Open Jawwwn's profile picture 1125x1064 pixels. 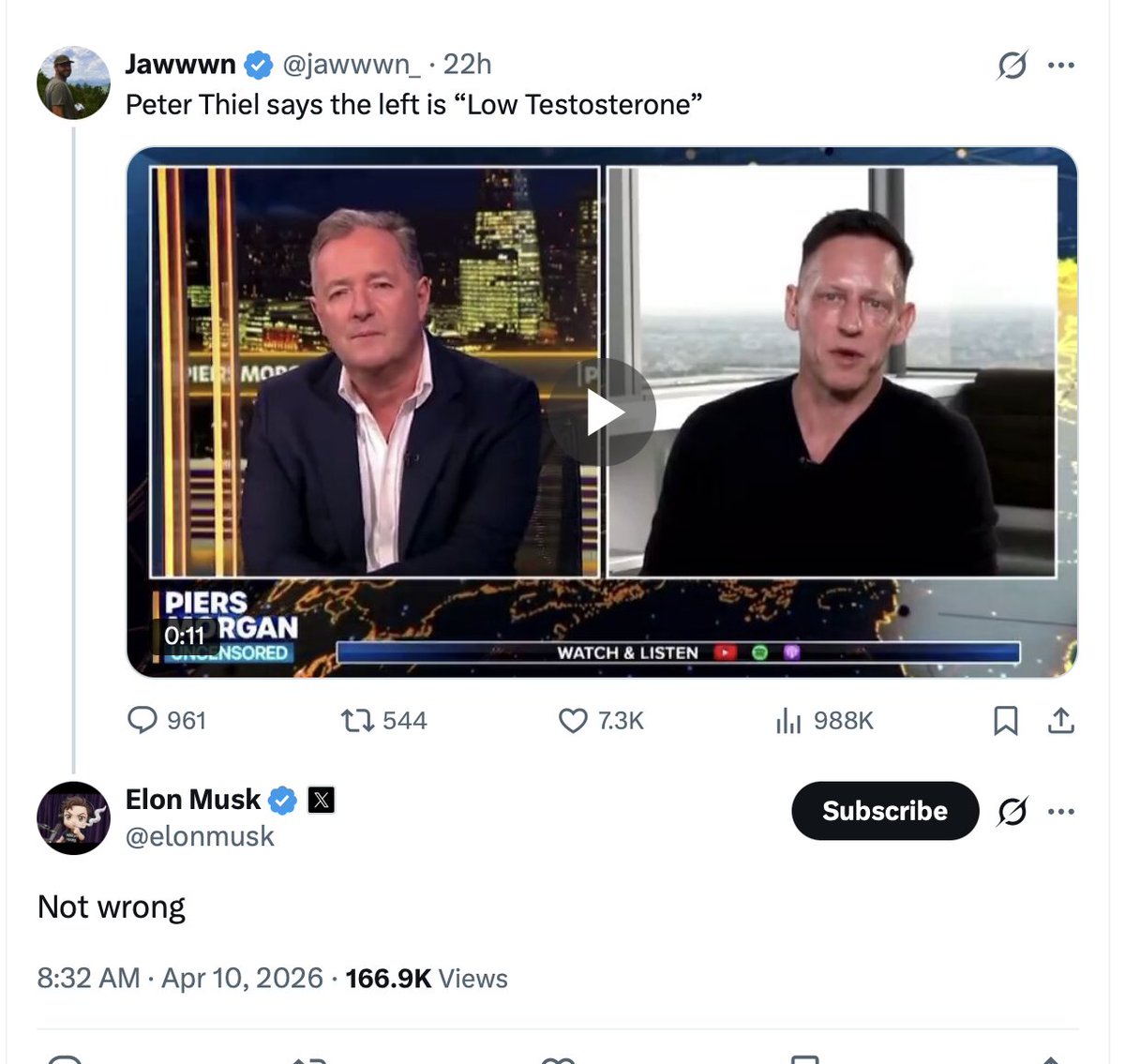73,82
